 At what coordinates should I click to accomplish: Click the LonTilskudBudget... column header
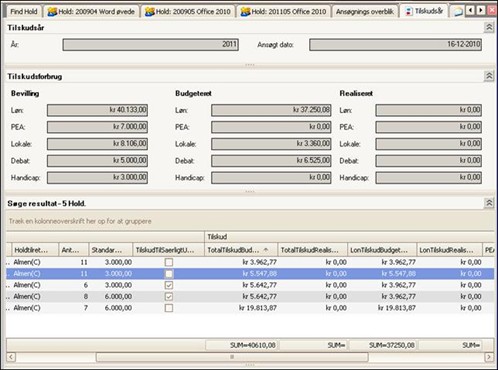382,250
